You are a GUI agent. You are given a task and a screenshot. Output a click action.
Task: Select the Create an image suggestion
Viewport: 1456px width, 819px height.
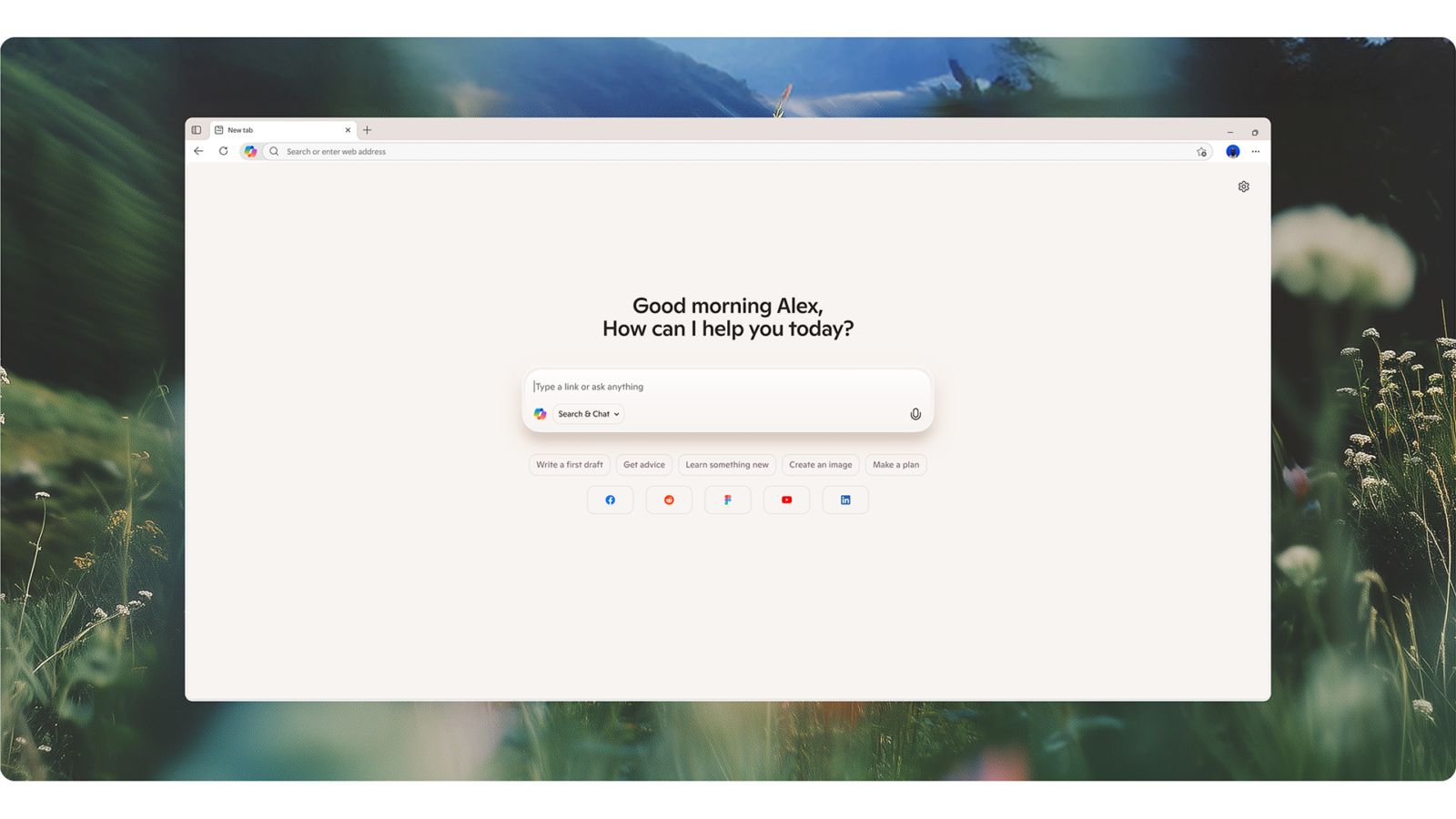pyautogui.click(x=820, y=464)
